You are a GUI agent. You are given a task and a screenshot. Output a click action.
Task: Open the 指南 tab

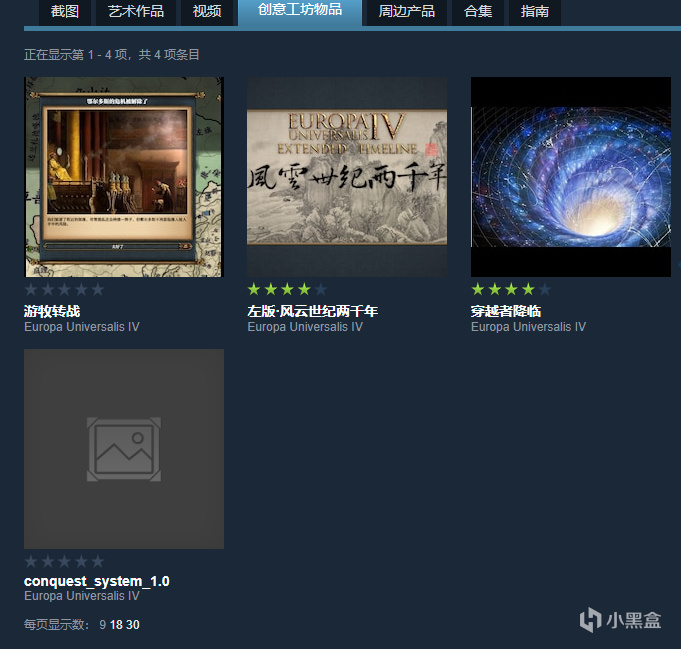[x=535, y=12]
